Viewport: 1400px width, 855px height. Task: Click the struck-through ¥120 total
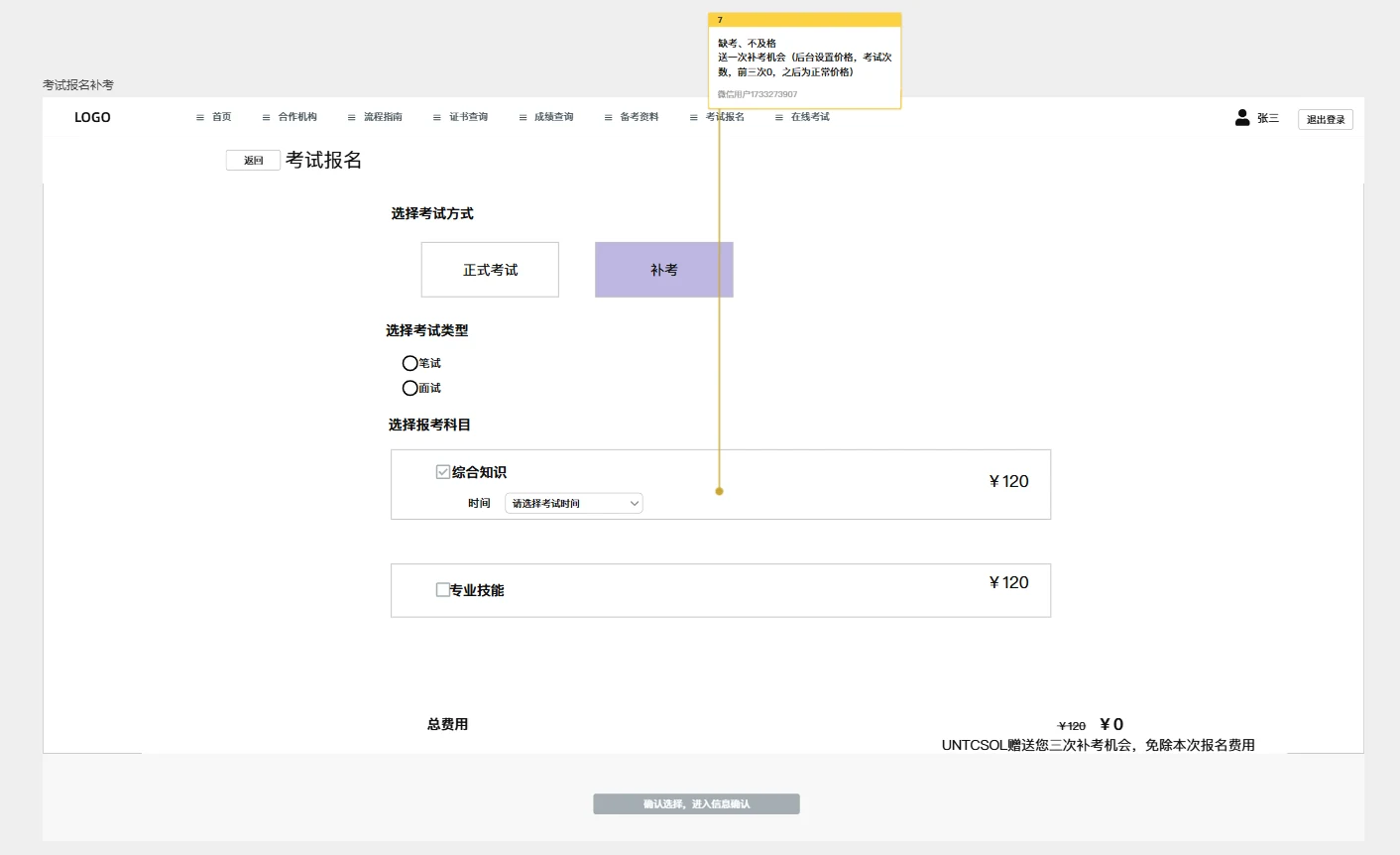pos(1072,726)
